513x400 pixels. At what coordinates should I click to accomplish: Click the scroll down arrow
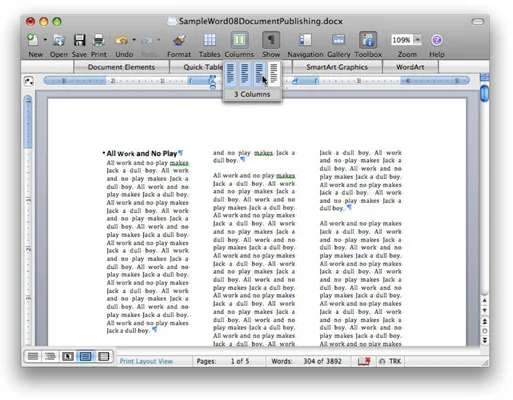(x=485, y=310)
